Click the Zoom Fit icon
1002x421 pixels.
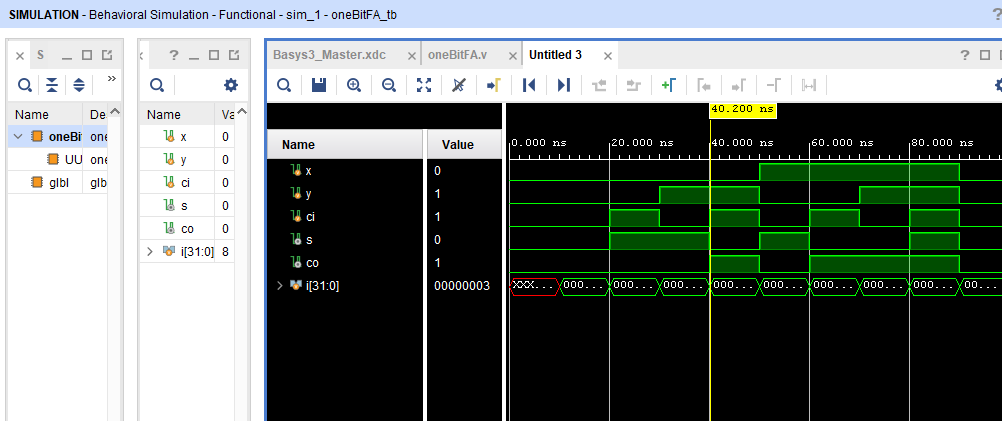424,85
